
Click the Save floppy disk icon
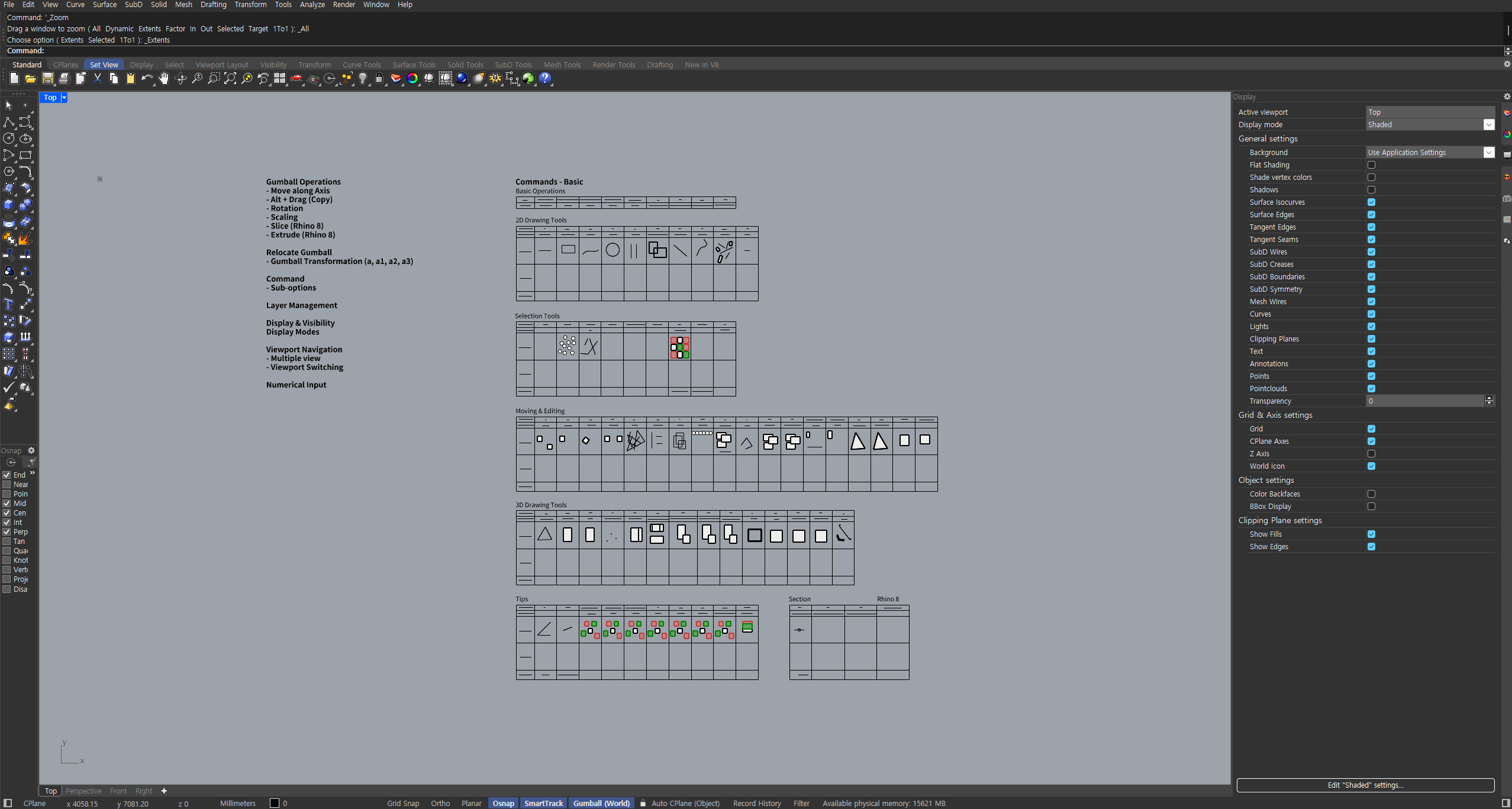[48, 78]
